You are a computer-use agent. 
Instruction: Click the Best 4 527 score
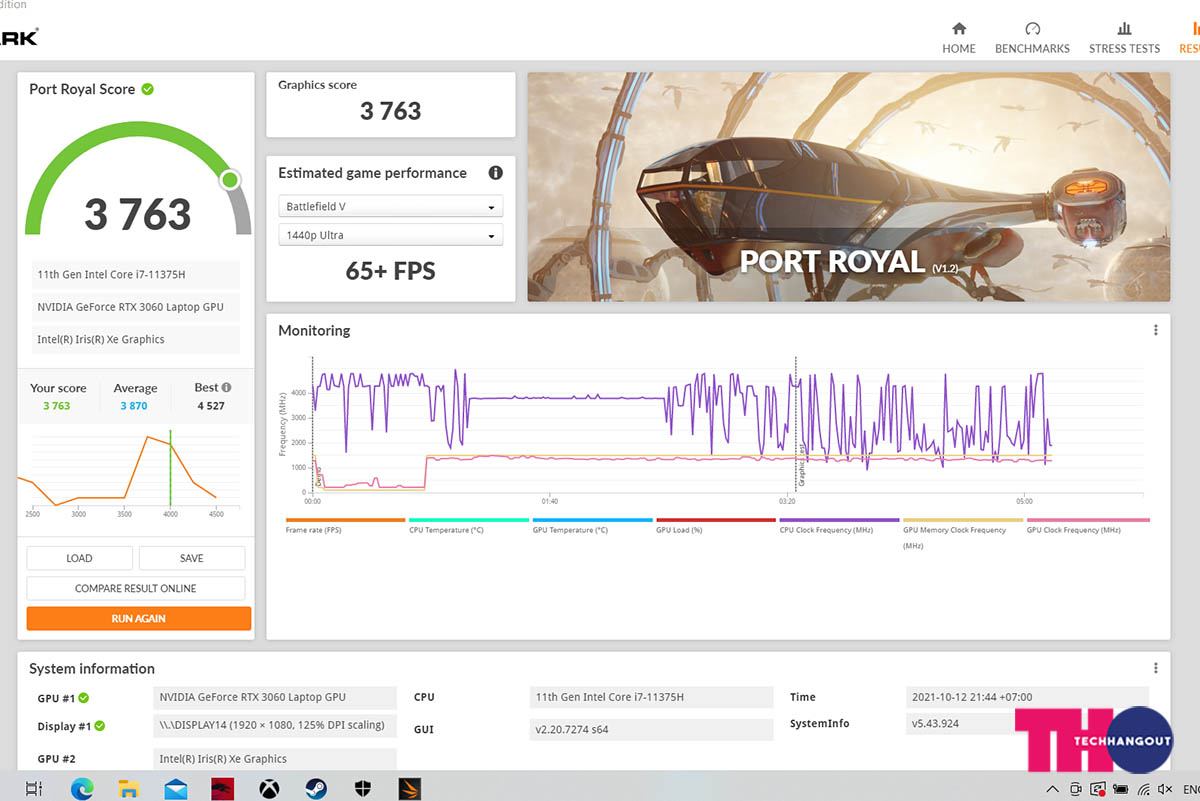[x=211, y=406]
